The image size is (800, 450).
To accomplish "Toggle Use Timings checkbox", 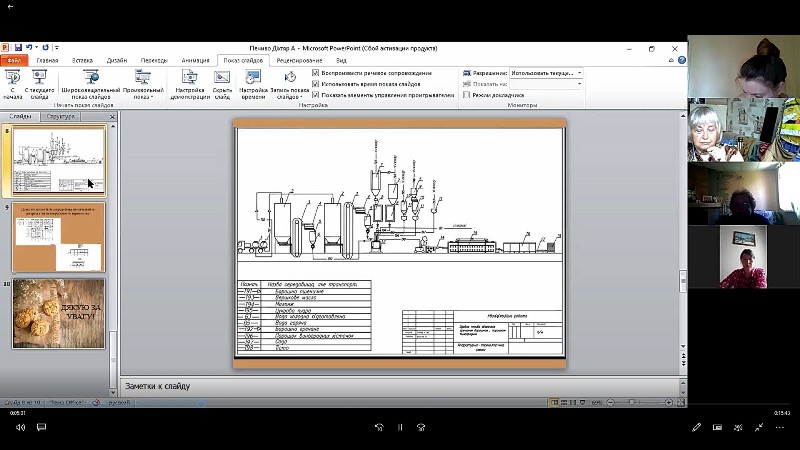I will pyautogui.click(x=316, y=84).
